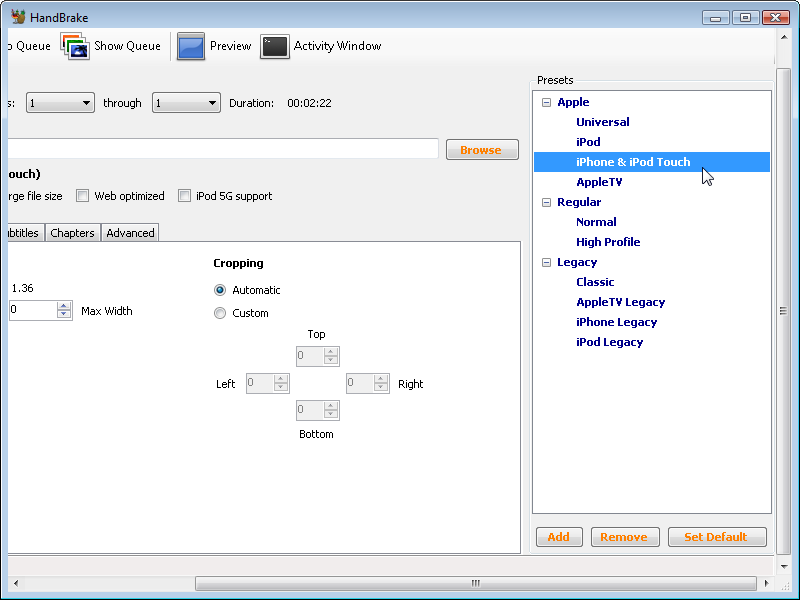
Task: Enable iPod 5G support
Action: tap(185, 195)
